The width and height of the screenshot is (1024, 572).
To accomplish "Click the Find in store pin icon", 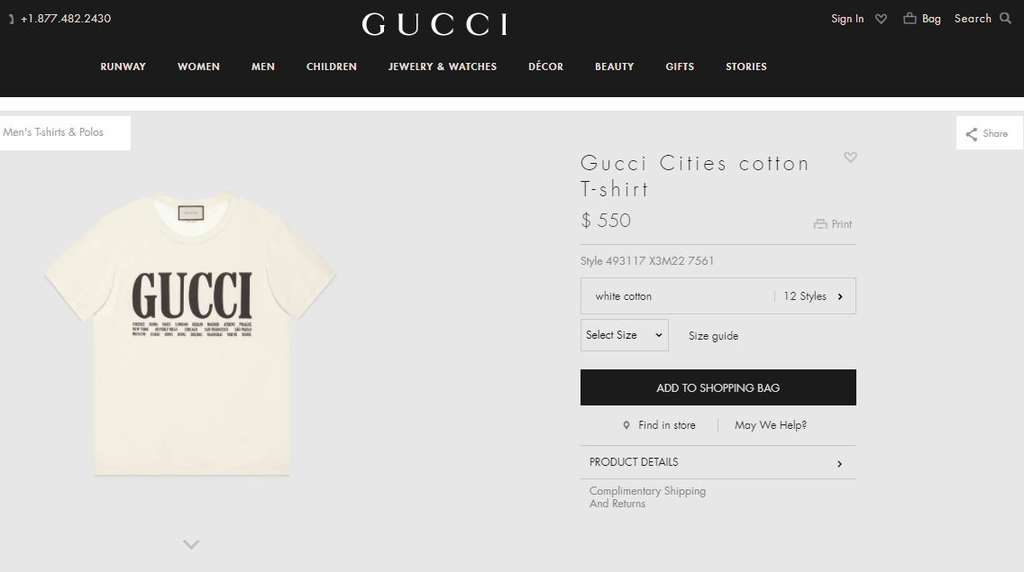I will [626, 425].
